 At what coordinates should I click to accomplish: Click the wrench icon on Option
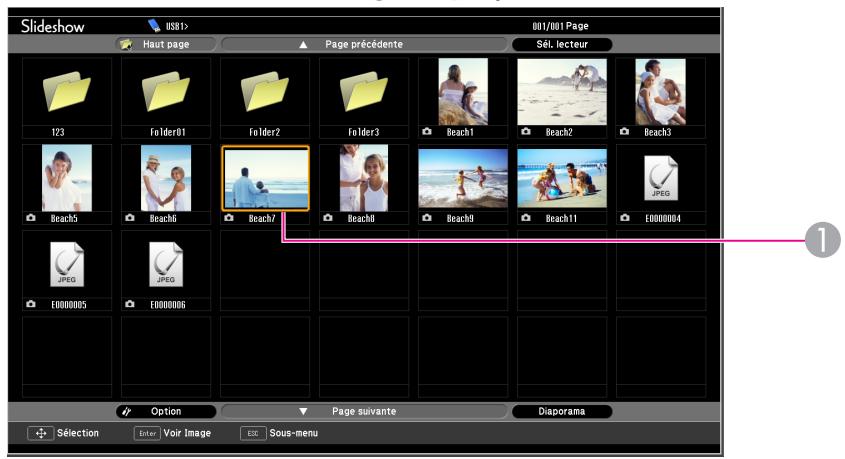127,412
